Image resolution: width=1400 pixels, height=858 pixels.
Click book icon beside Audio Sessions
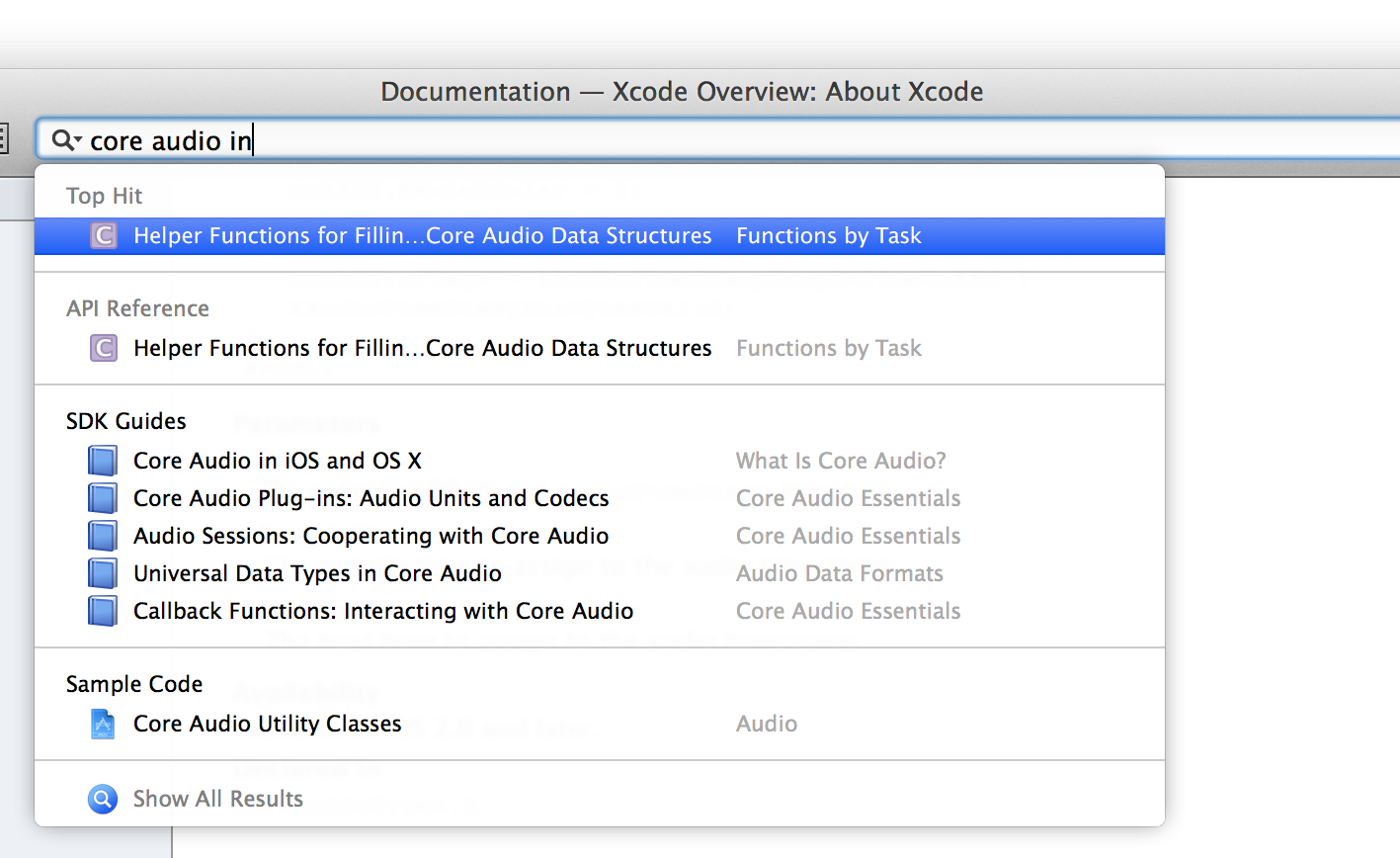click(103, 536)
